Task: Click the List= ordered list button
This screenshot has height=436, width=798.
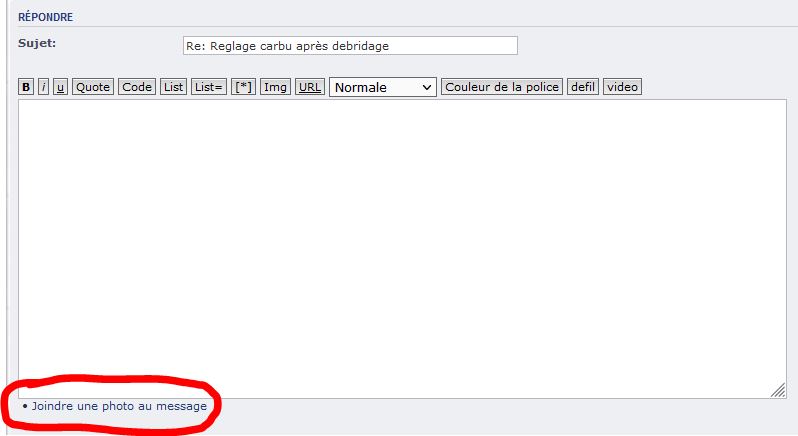Action: tap(209, 87)
